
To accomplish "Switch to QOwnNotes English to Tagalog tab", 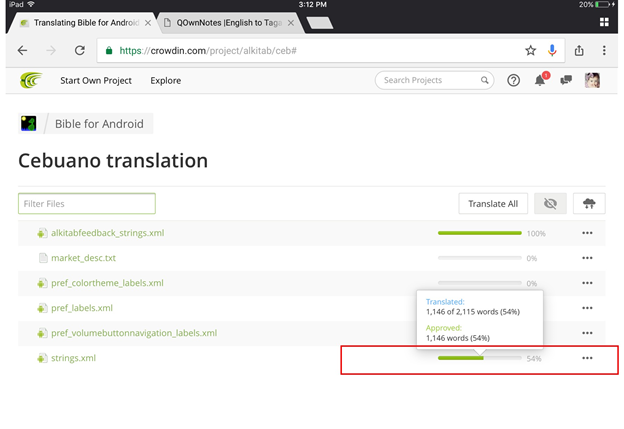I will click(x=229, y=23).
